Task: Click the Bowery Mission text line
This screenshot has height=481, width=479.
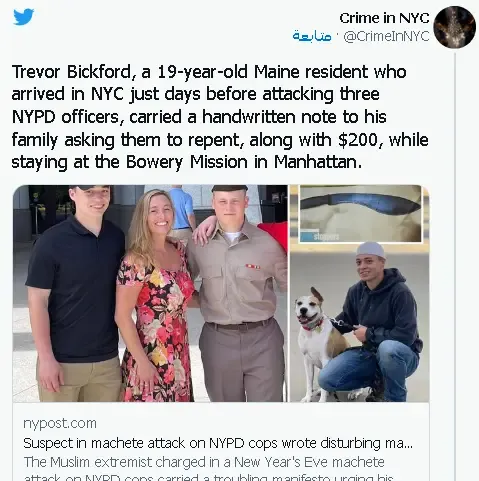Action: click(187, 162)
